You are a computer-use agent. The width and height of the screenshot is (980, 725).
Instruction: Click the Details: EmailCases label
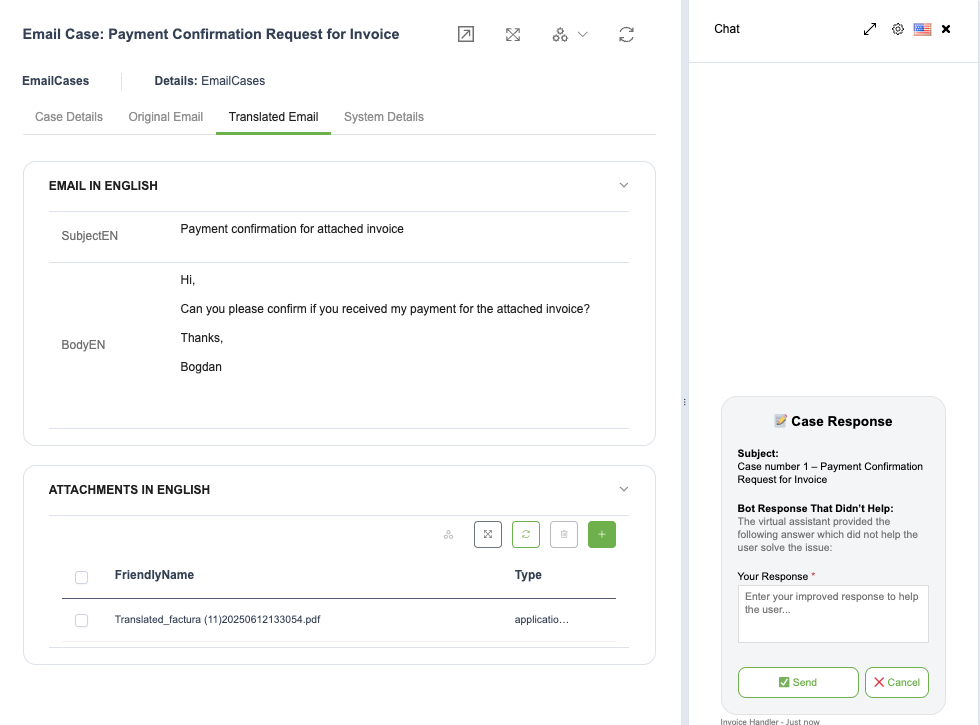(x=209, y=81)
